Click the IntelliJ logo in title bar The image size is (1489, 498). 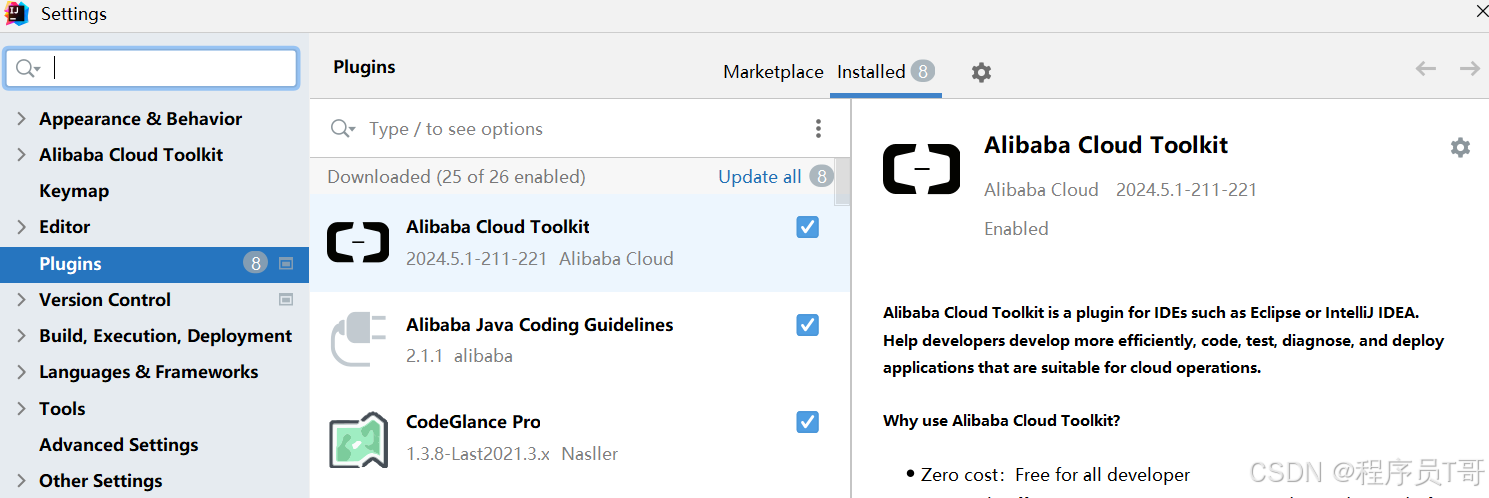pos(17,13)
